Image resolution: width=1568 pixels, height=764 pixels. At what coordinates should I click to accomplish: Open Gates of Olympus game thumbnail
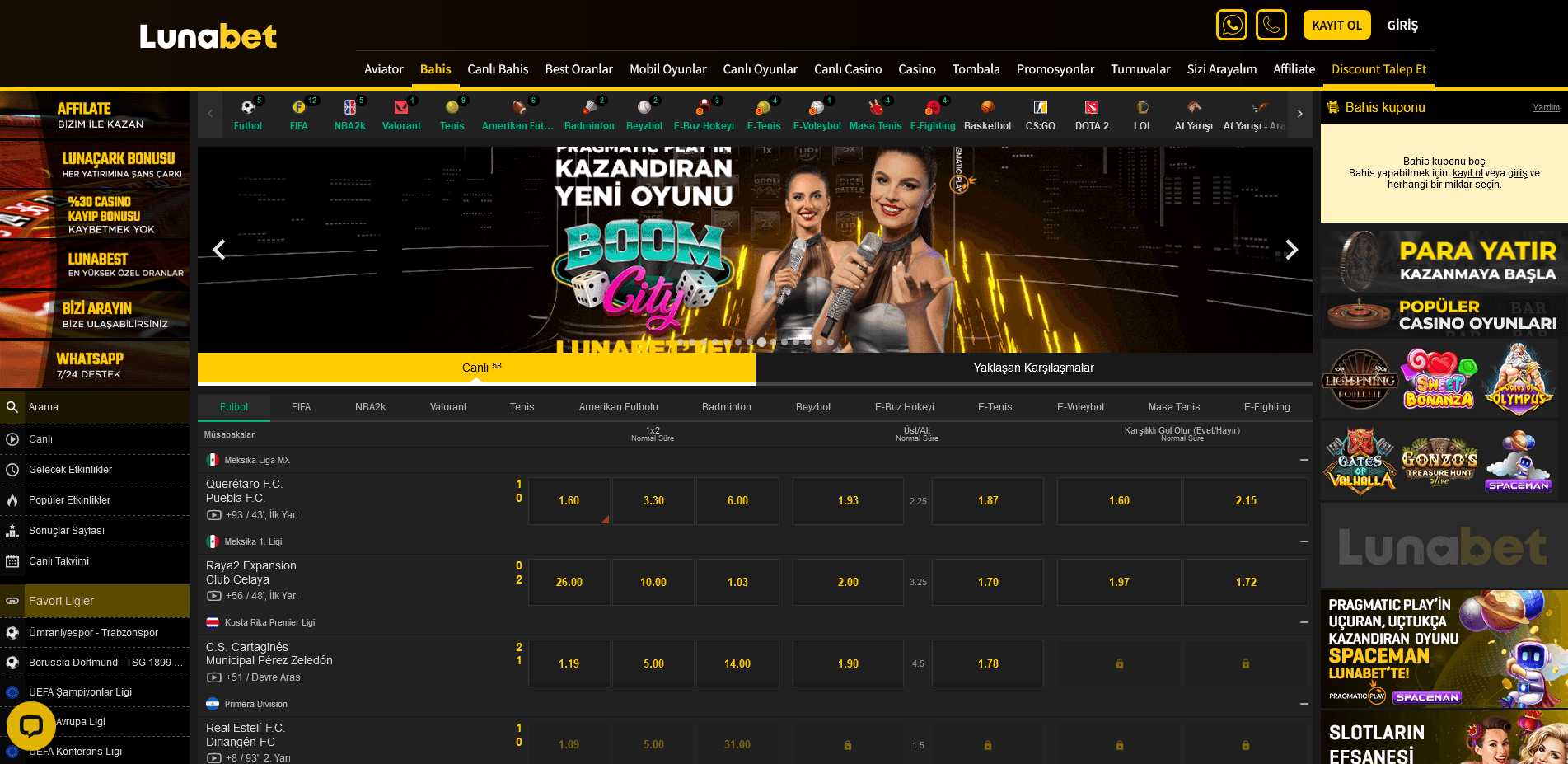(1519, 379)
